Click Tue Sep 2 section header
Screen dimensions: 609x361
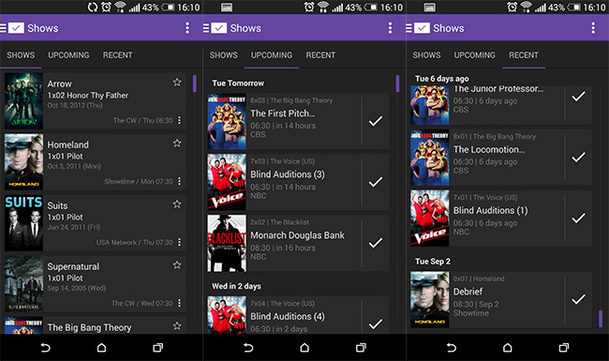[433, 261]
